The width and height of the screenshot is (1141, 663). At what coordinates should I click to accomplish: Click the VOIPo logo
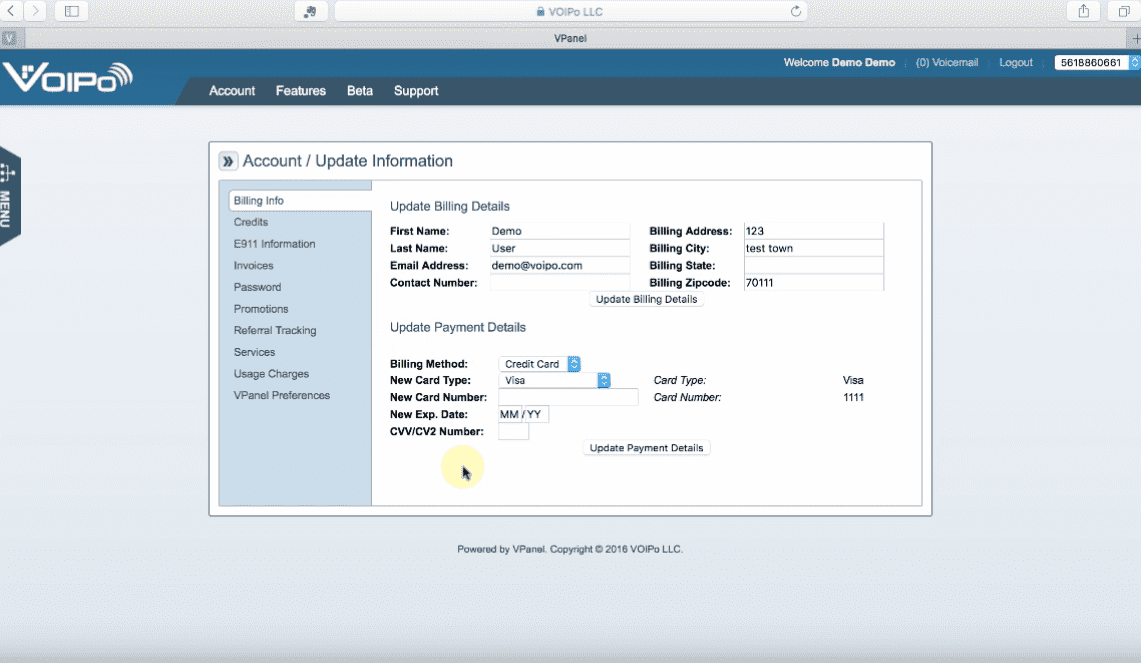point(67,78)
